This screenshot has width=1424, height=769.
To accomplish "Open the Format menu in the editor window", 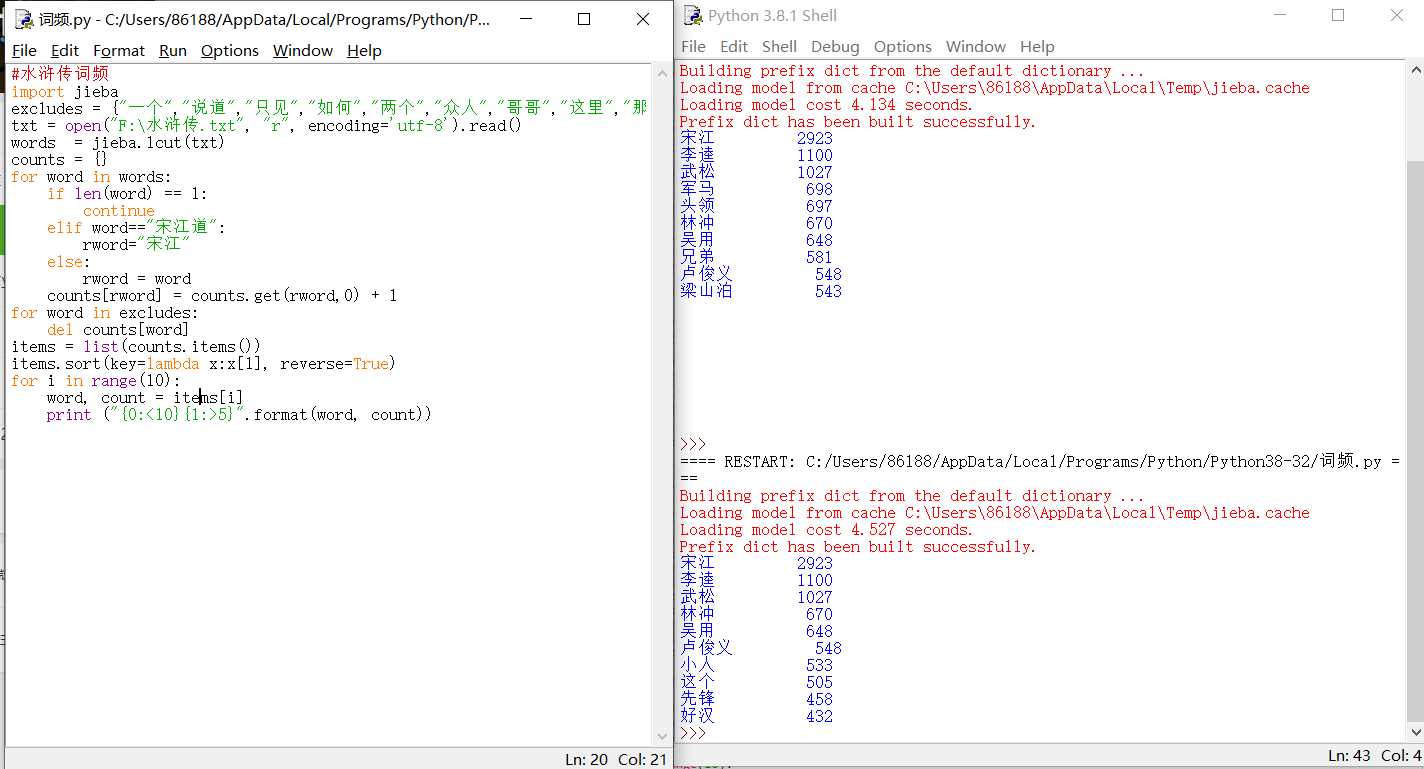I will (119, 50).
